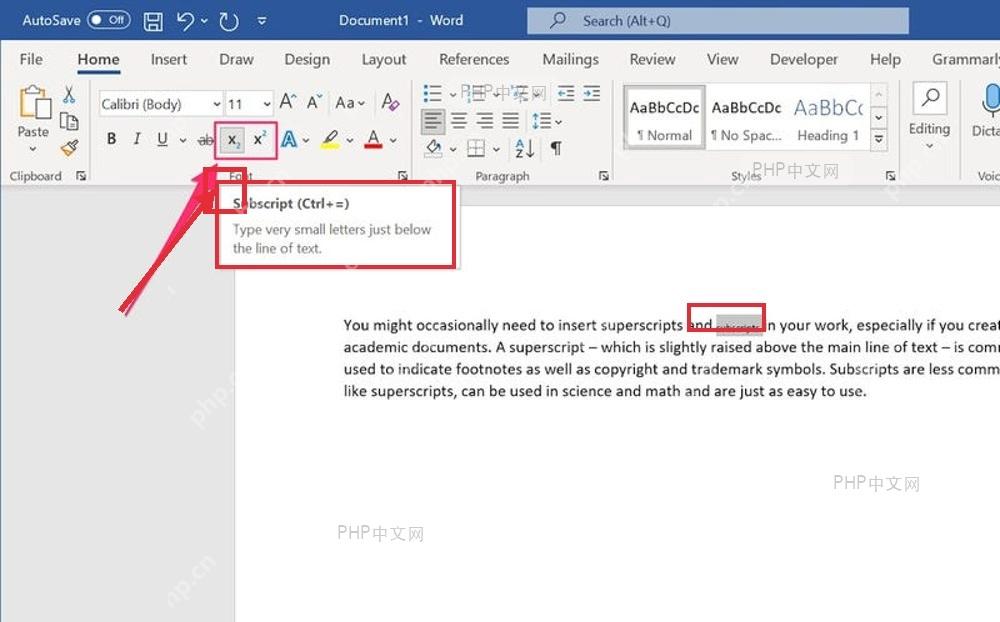1000x622 pixels.
Task: Click the Copy icon in Clipboard group
Action: click(69, 121)
